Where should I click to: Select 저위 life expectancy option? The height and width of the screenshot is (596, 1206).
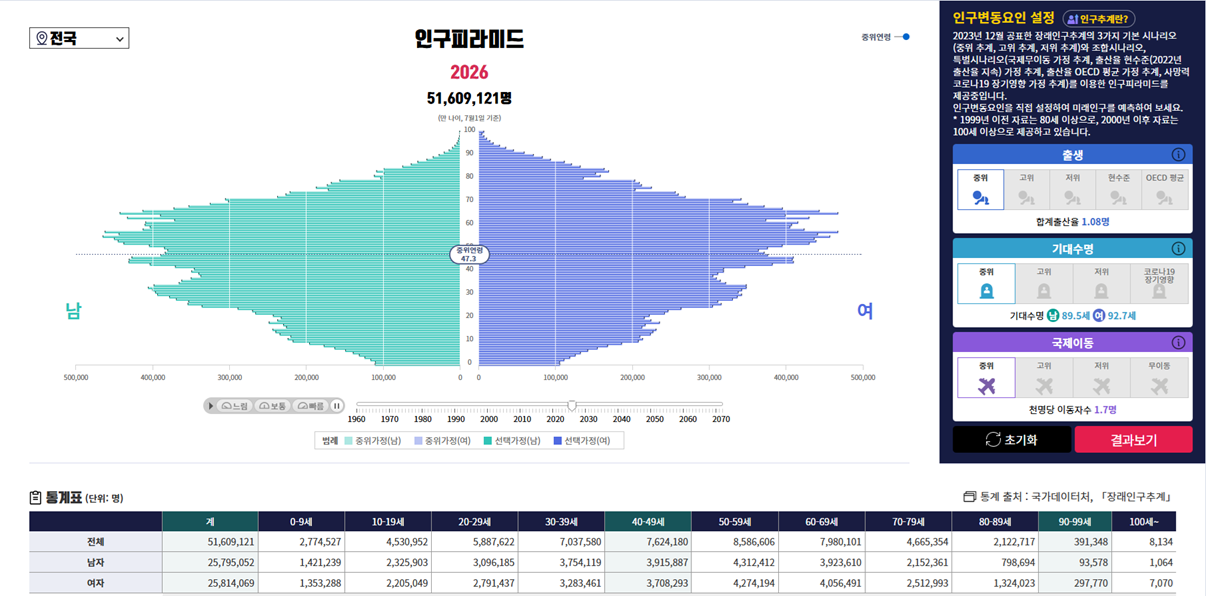(x=1101, y=283)
